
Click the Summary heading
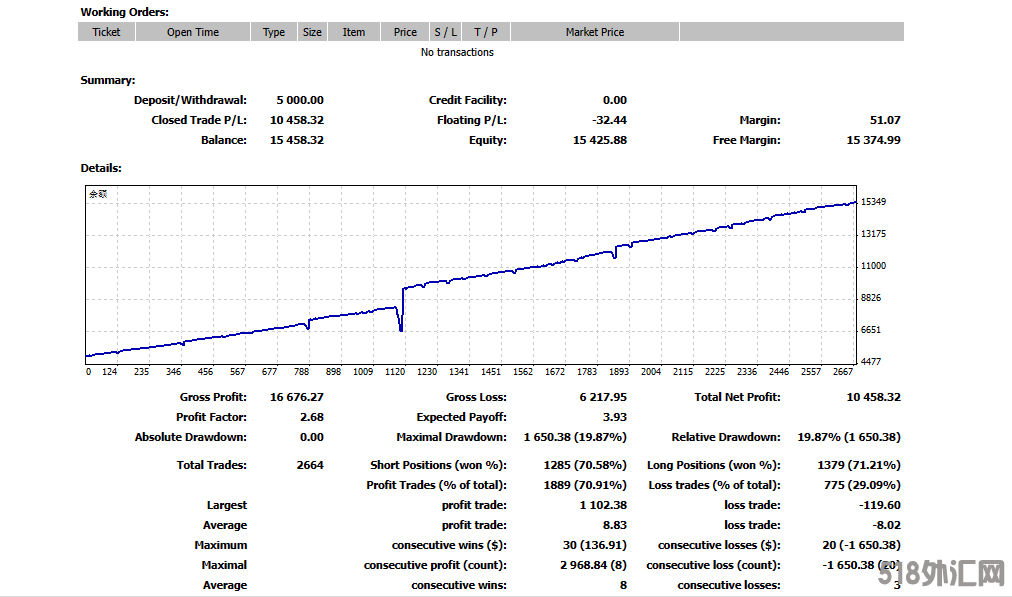tap(108, 80)
